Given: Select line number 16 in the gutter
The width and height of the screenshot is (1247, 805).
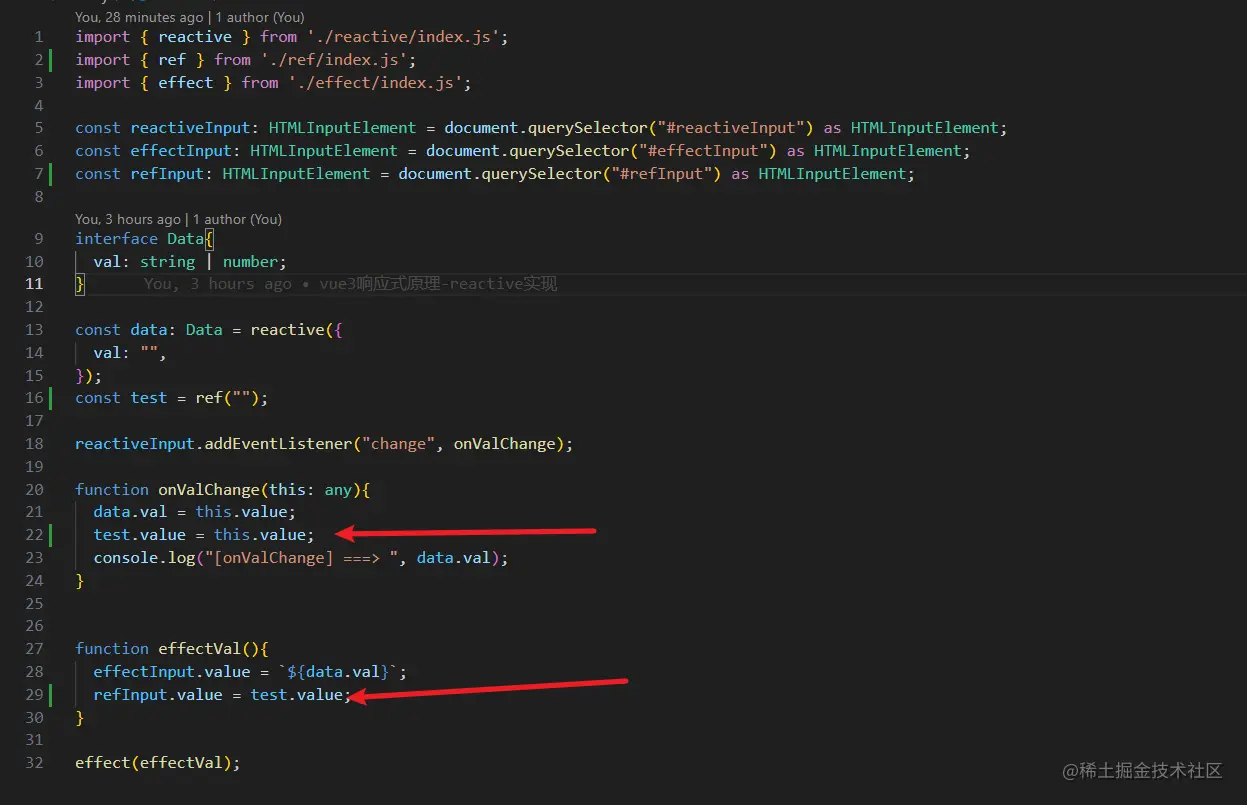Looking at the screenshot, I should pos(35,398).
